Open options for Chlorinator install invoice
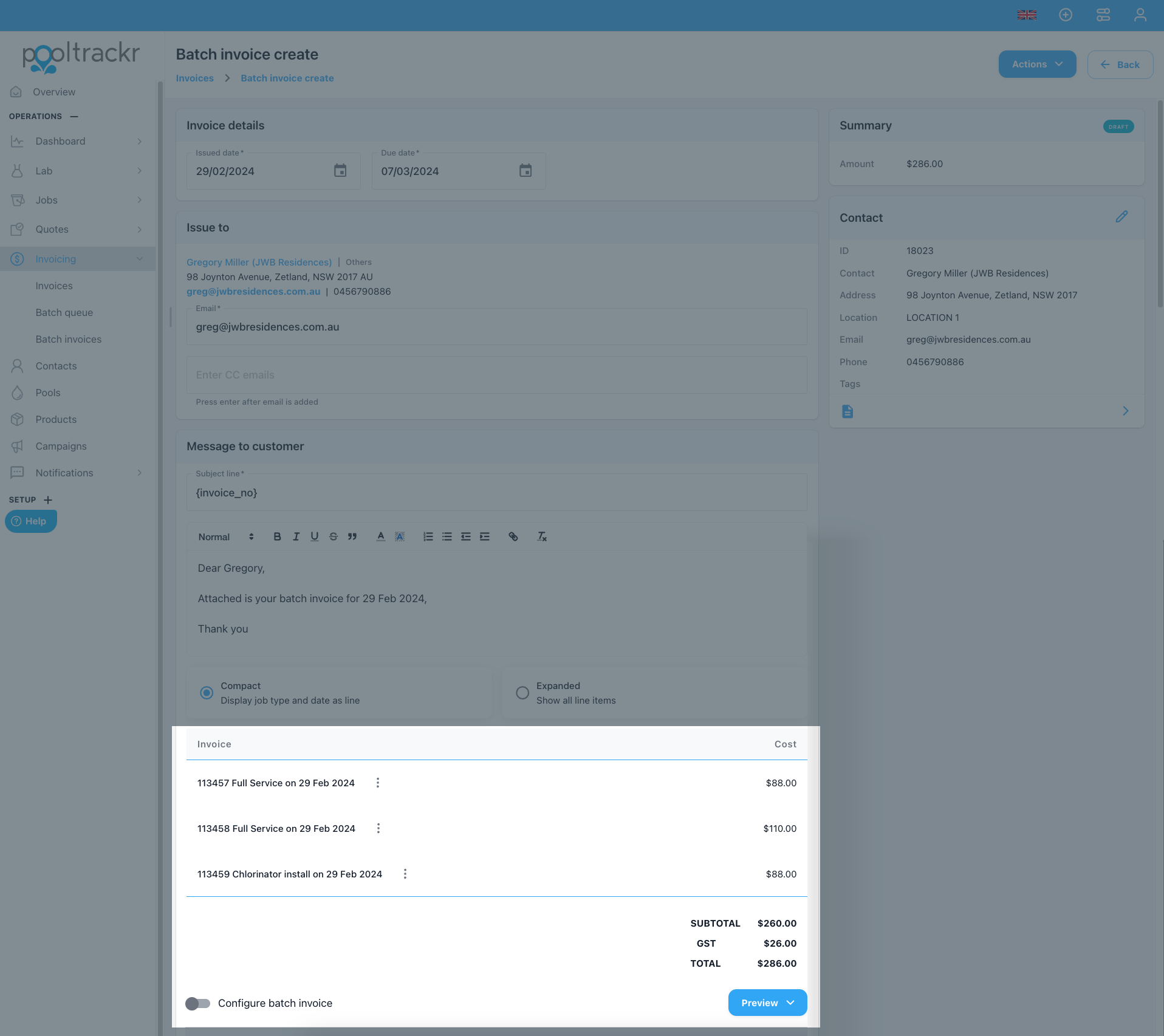The image size is (1164, 1036). point(405,874)
